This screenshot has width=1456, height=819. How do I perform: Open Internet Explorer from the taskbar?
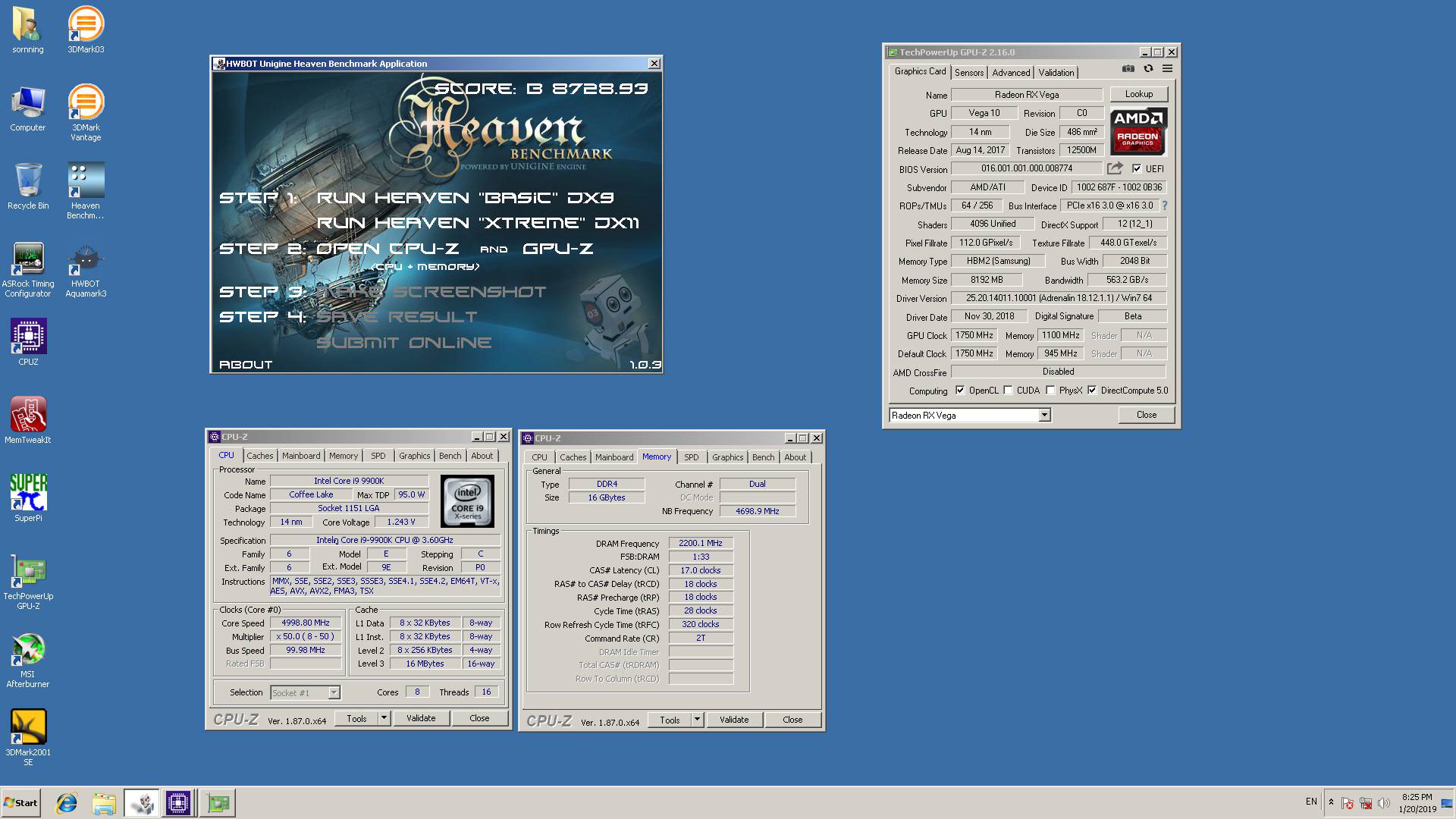pos(67,803)
